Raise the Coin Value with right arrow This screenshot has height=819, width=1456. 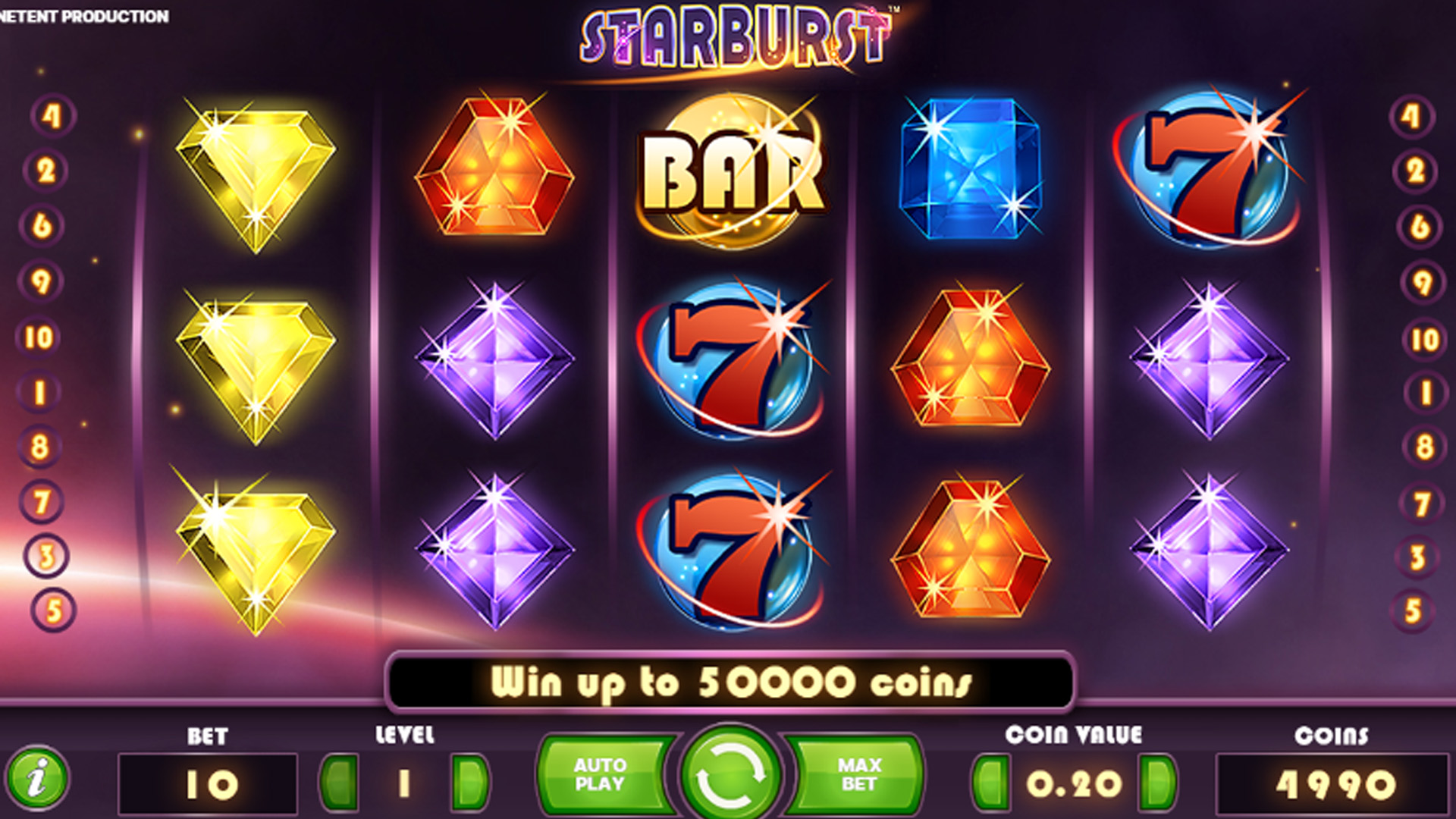pyautogui.click(x=1158, y=782)
